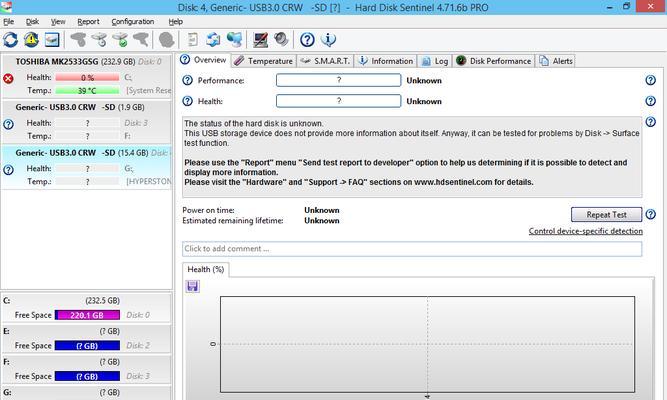The image size is (667, 400).
Task: Switch to the Temperature tab
Action: pos(264,61)
